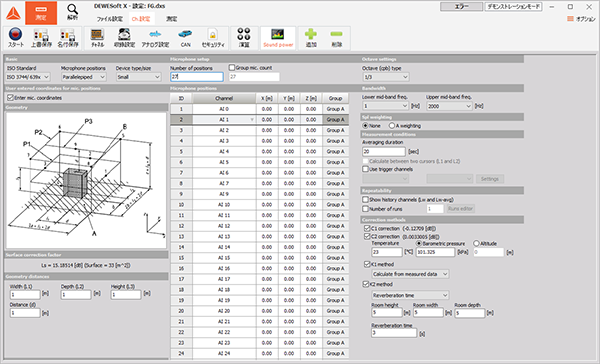
Task: Click the エラー button
Action: click(461, 7)
